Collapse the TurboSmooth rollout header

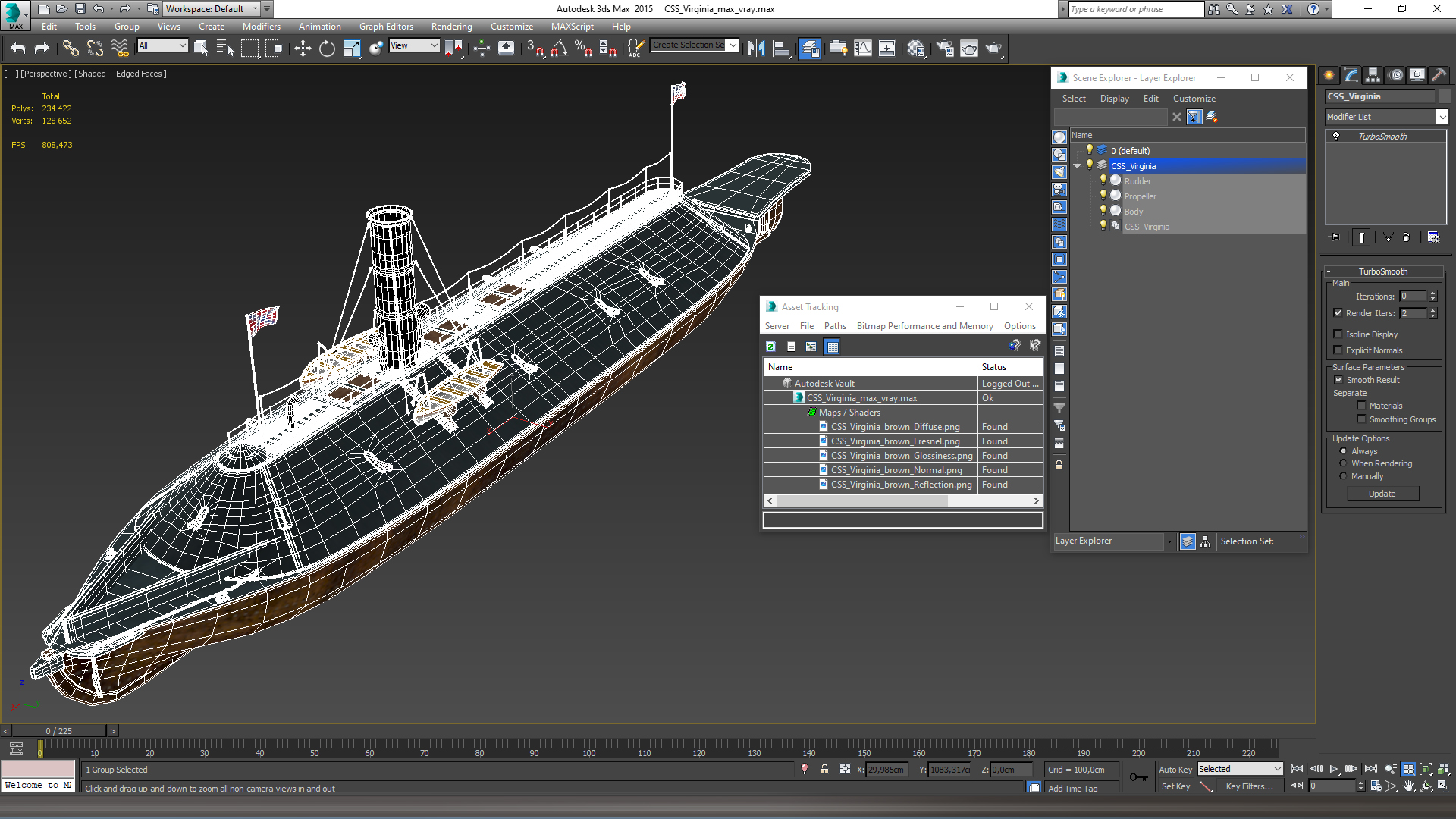pos(1382,271)
